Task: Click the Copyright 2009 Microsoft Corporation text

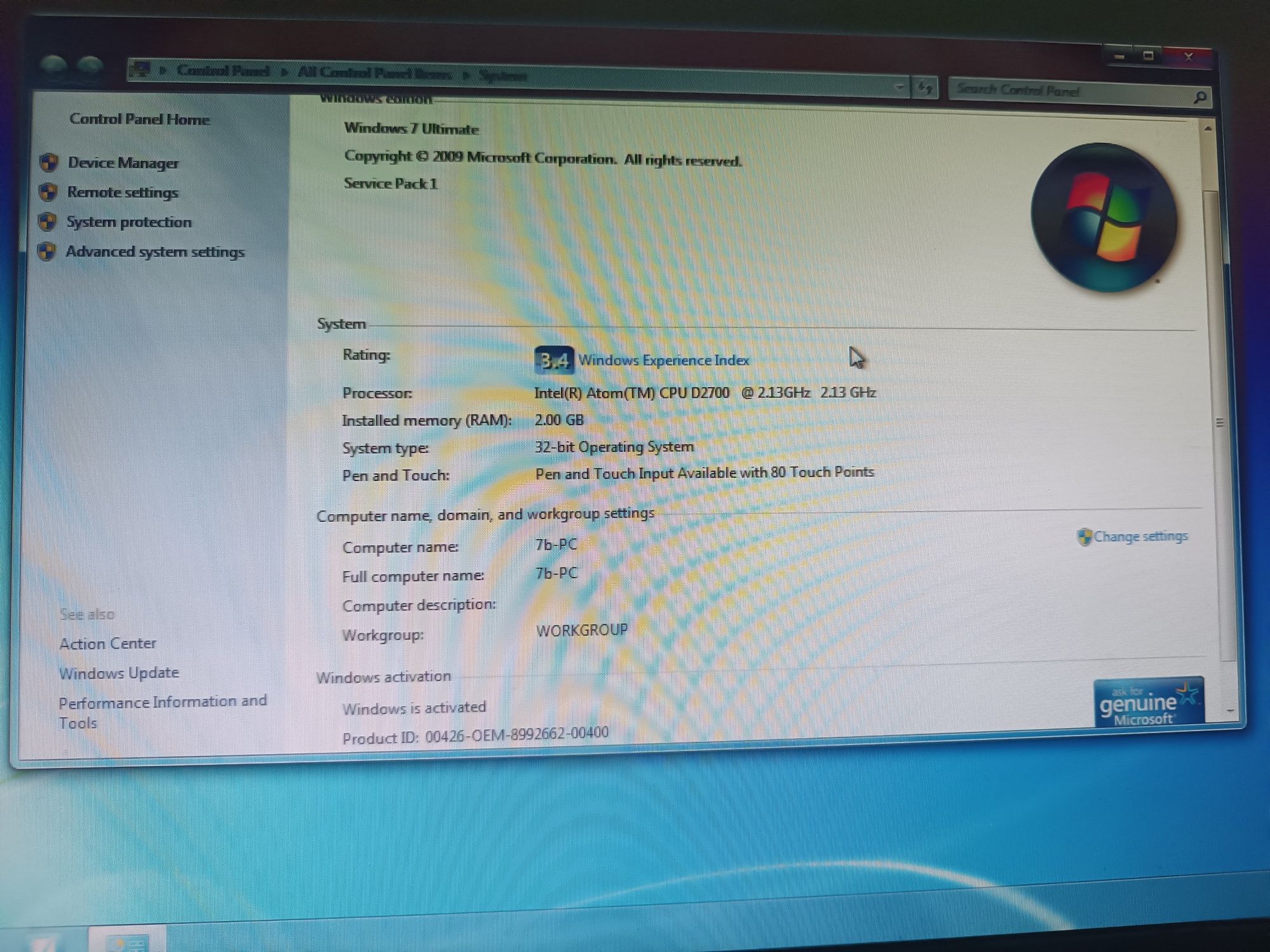Action: click(x=543, y=158)
